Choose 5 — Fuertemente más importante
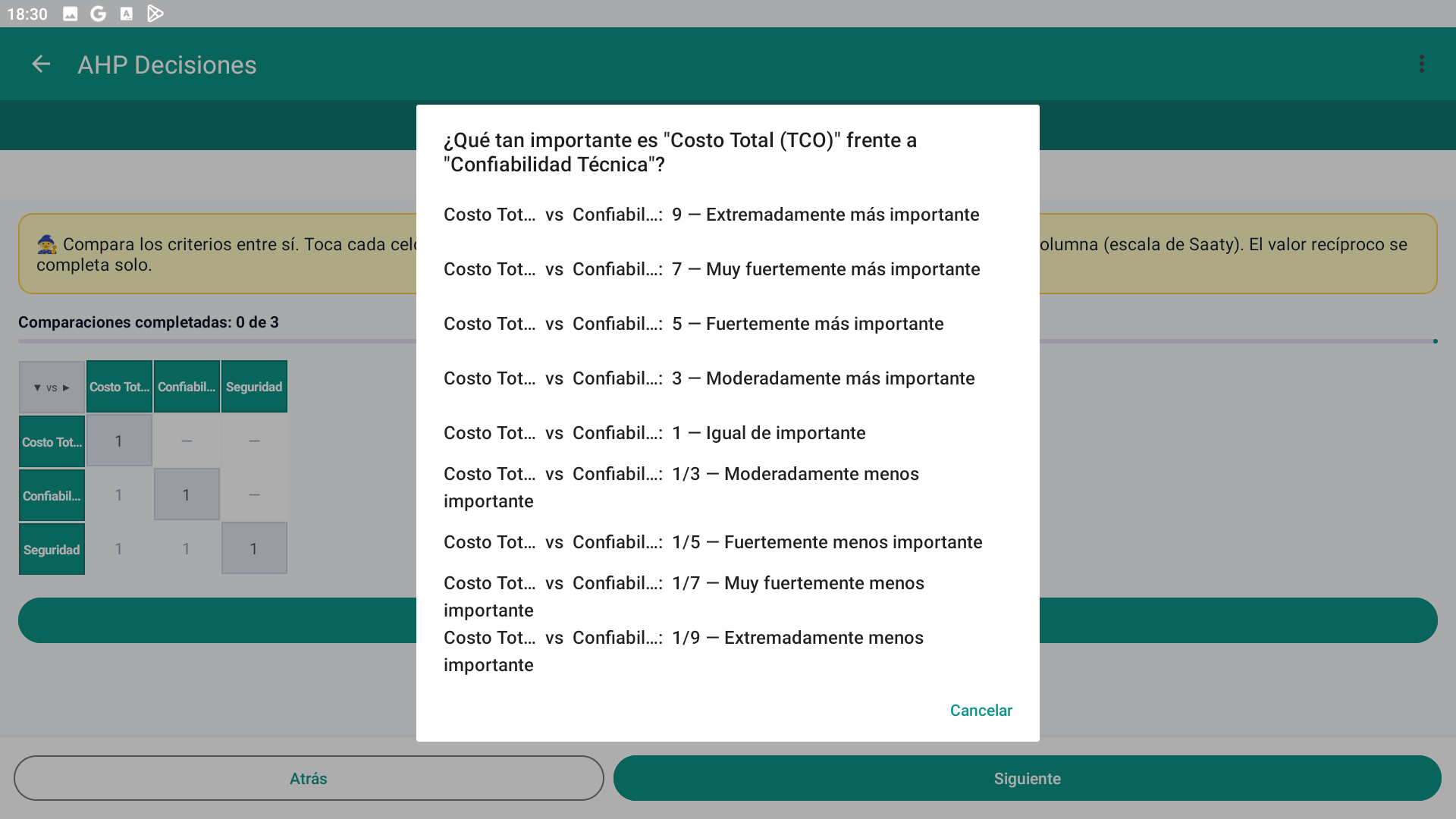This screenshot has height=819, width=1456. click(728, 324)
